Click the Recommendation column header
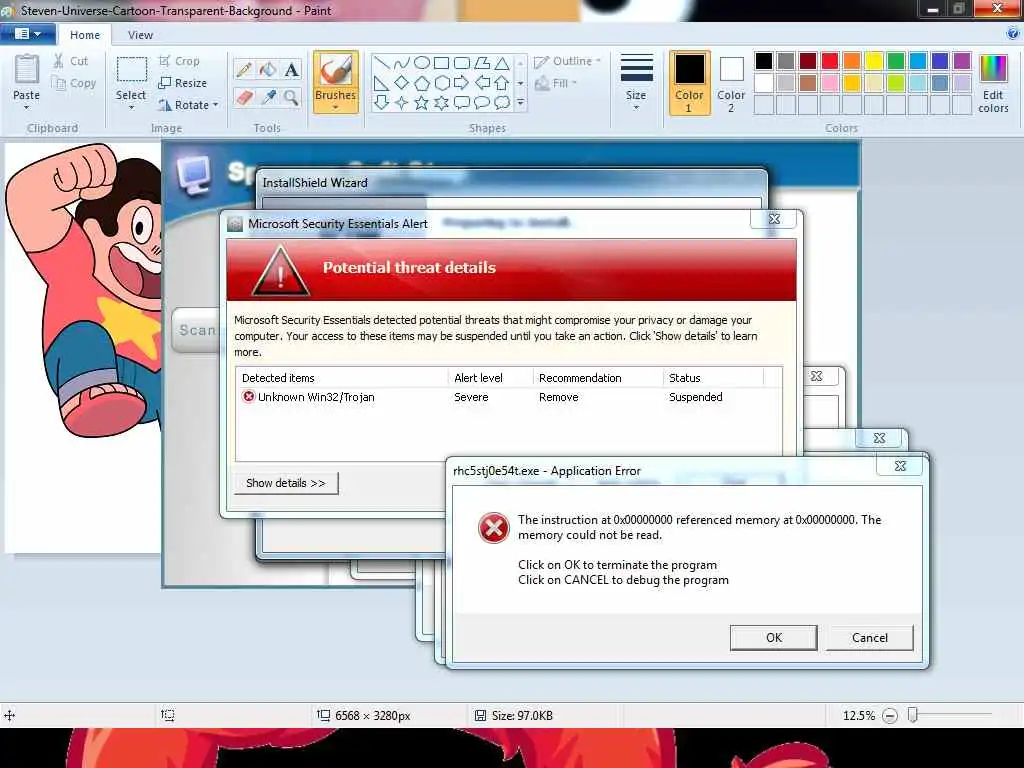The image size is (1024, 768). pos(598,378)
